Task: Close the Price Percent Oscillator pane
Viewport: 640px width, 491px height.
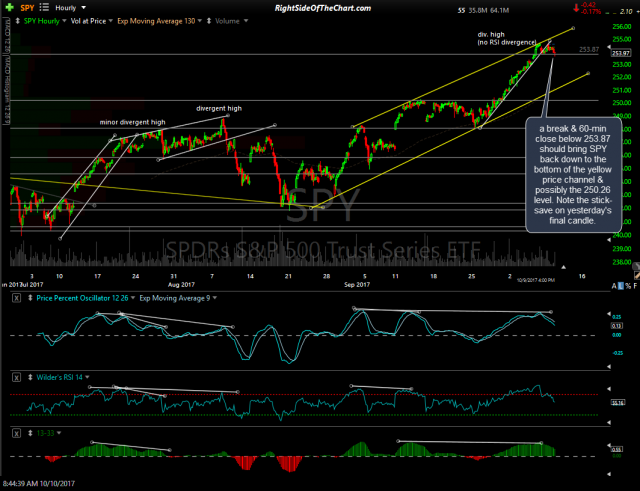Action: pos(16,298)
